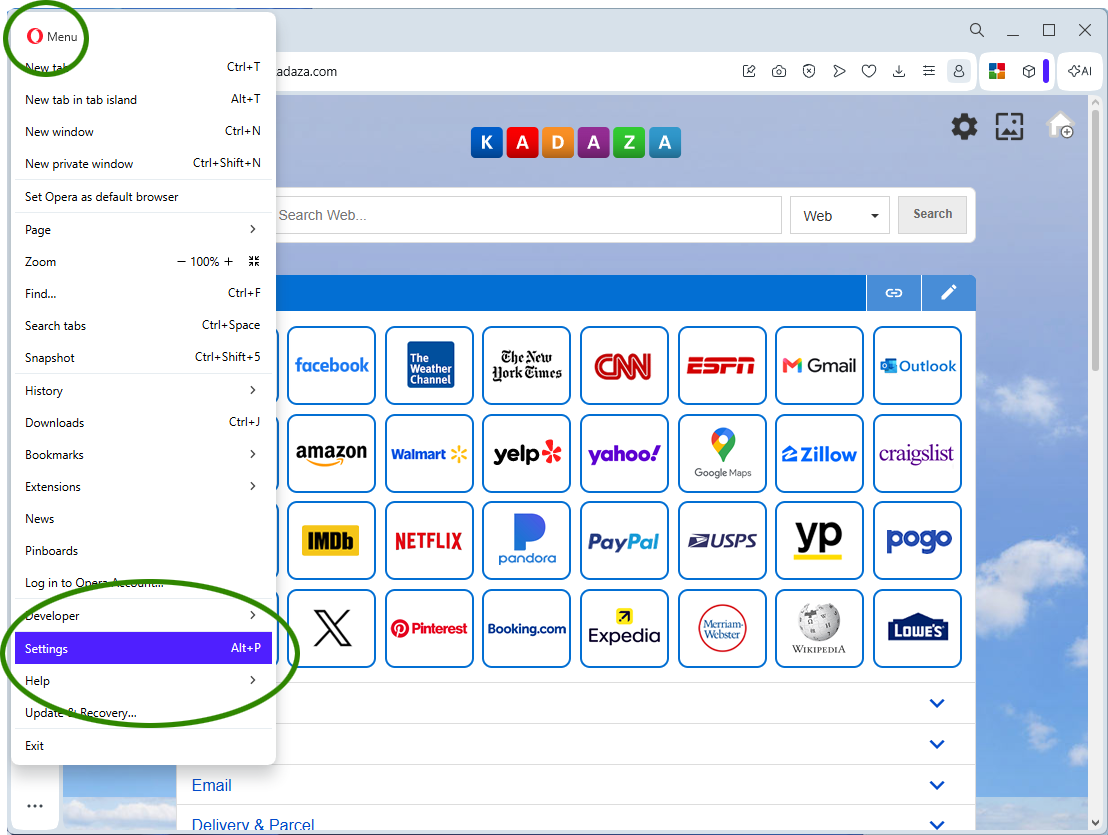Image resolution: width=1108 pixels, height=835 pixels.
Task: Change background with the picture icon
Action: point(1009,126)
